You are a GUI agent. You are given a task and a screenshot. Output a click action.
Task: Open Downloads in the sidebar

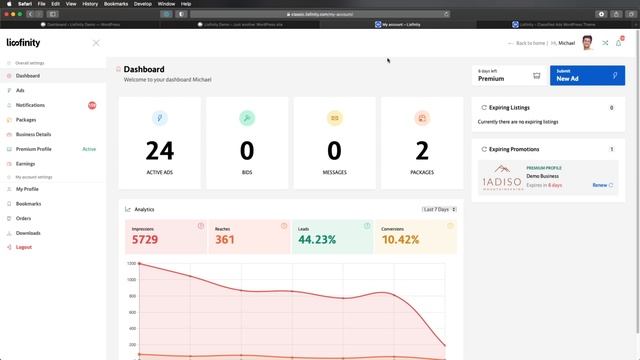pos(53,233)
